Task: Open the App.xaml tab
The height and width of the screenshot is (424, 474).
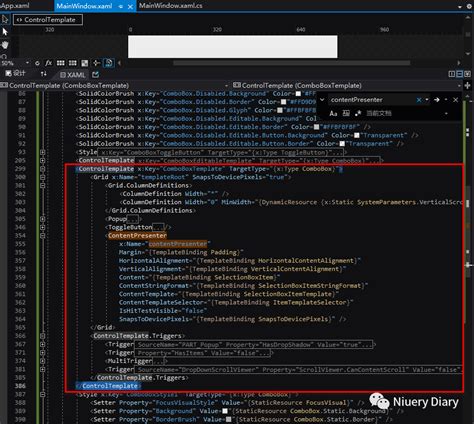Action: tap(15, 6)
